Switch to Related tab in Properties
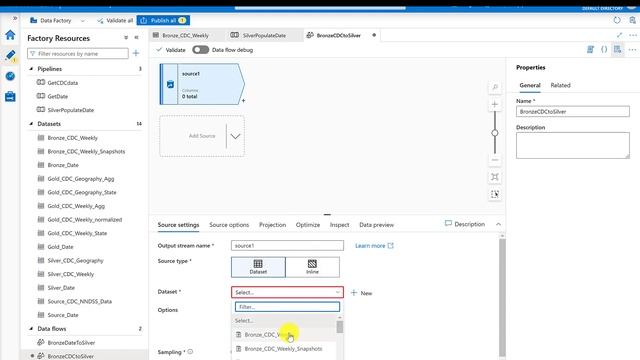Image resolution: width=640 pixels, height=360 pixels. coord(560,85)
